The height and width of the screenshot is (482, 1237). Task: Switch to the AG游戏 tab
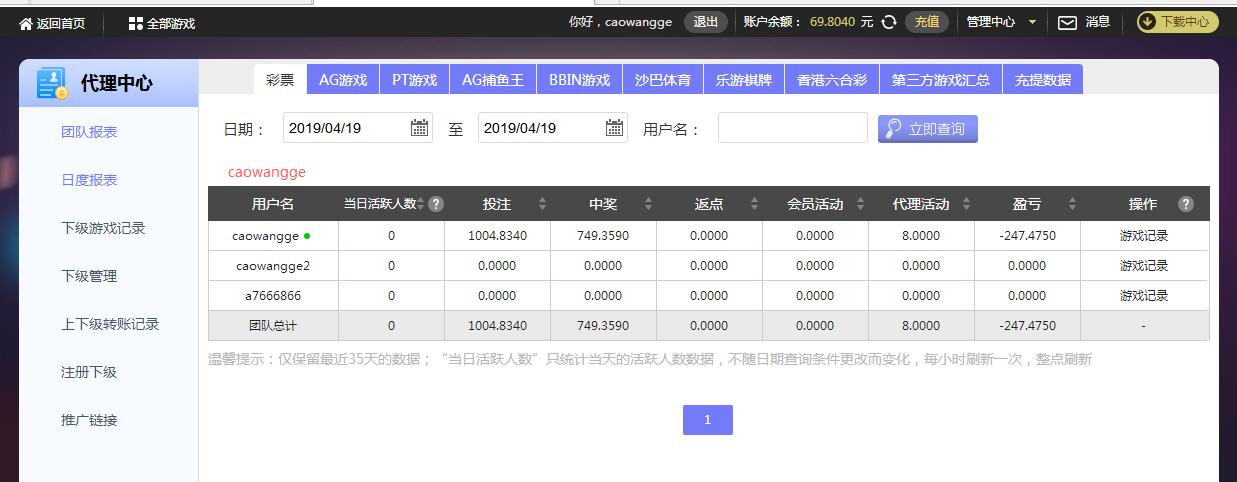pyautogui.click(x=343, y=80)
